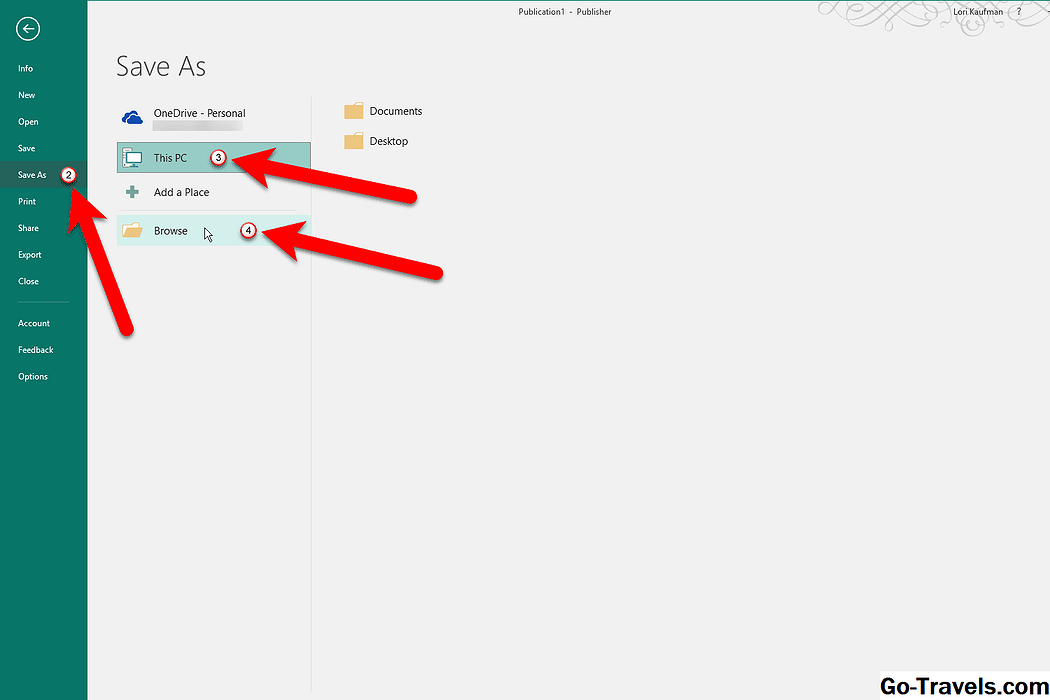Go to the Print page
Image resolution: width=1050 pixels, height=700 pixels.
click(27, 201)
